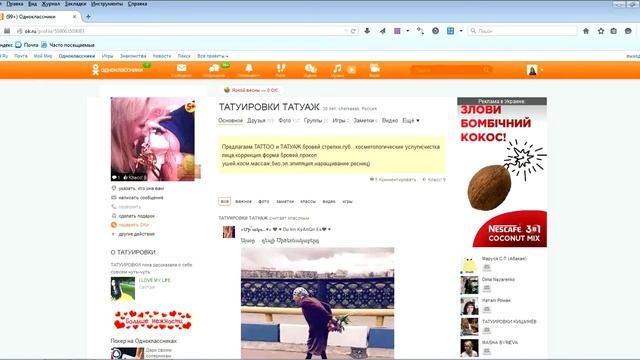Image resolution: width=640 pixels, height=360 pixels.
Task: Open a new browser tab with the plus button
Action: 88,17
